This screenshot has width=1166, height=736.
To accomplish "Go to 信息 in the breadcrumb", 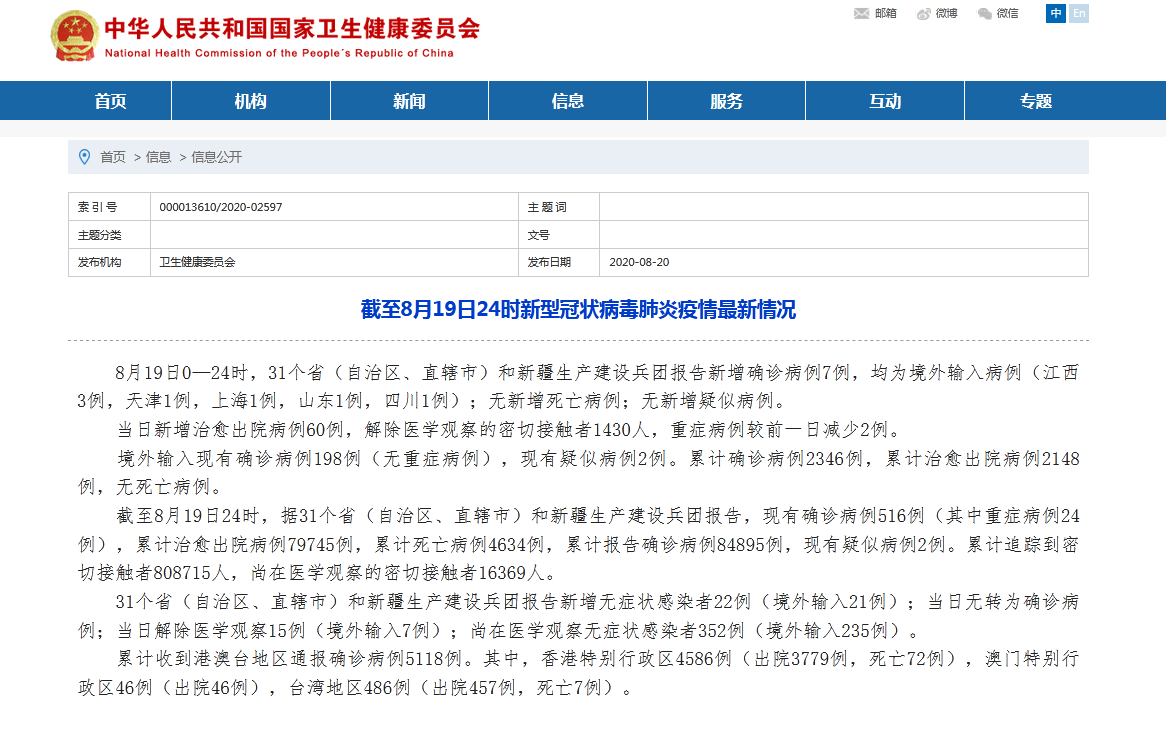I will click(158, 157).
